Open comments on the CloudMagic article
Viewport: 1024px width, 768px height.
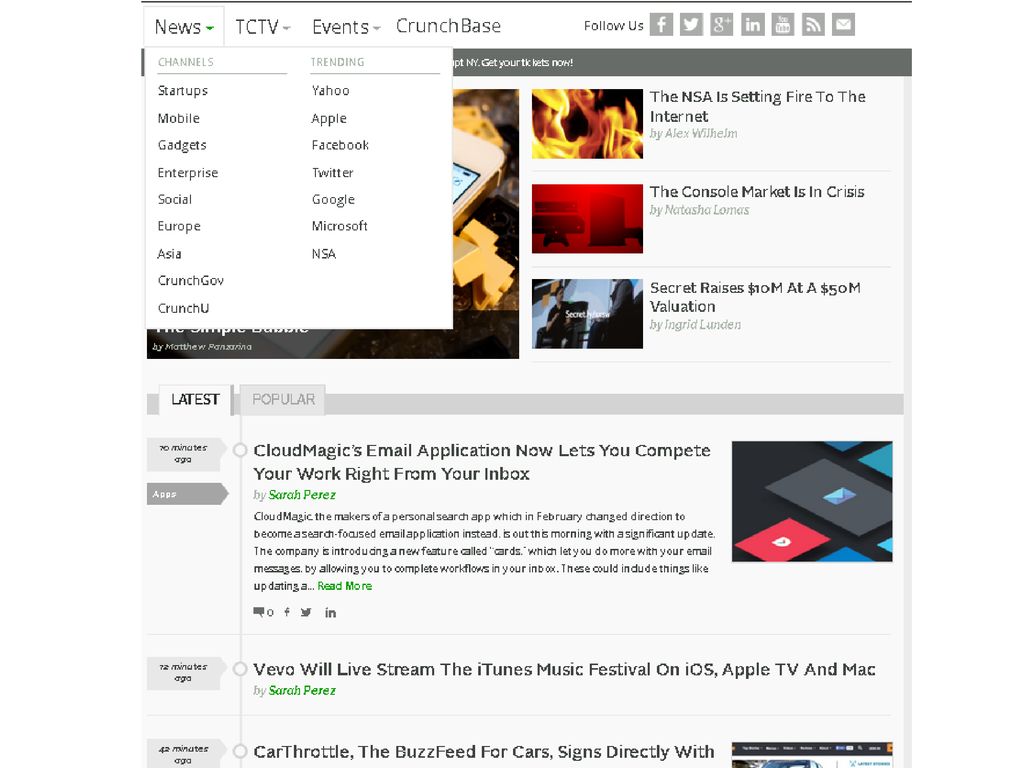pyautogui.click(x=263, y=612)
